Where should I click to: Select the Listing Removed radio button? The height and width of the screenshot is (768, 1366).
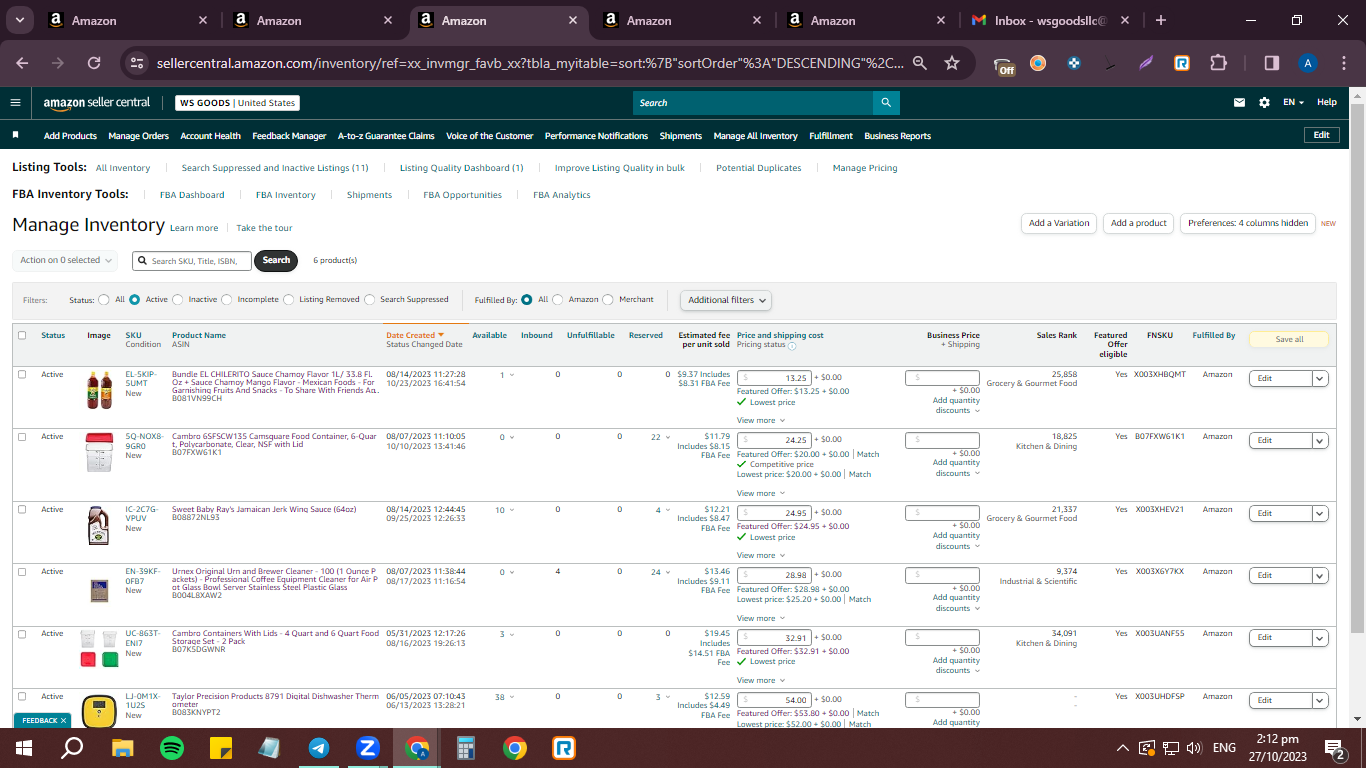289,299
